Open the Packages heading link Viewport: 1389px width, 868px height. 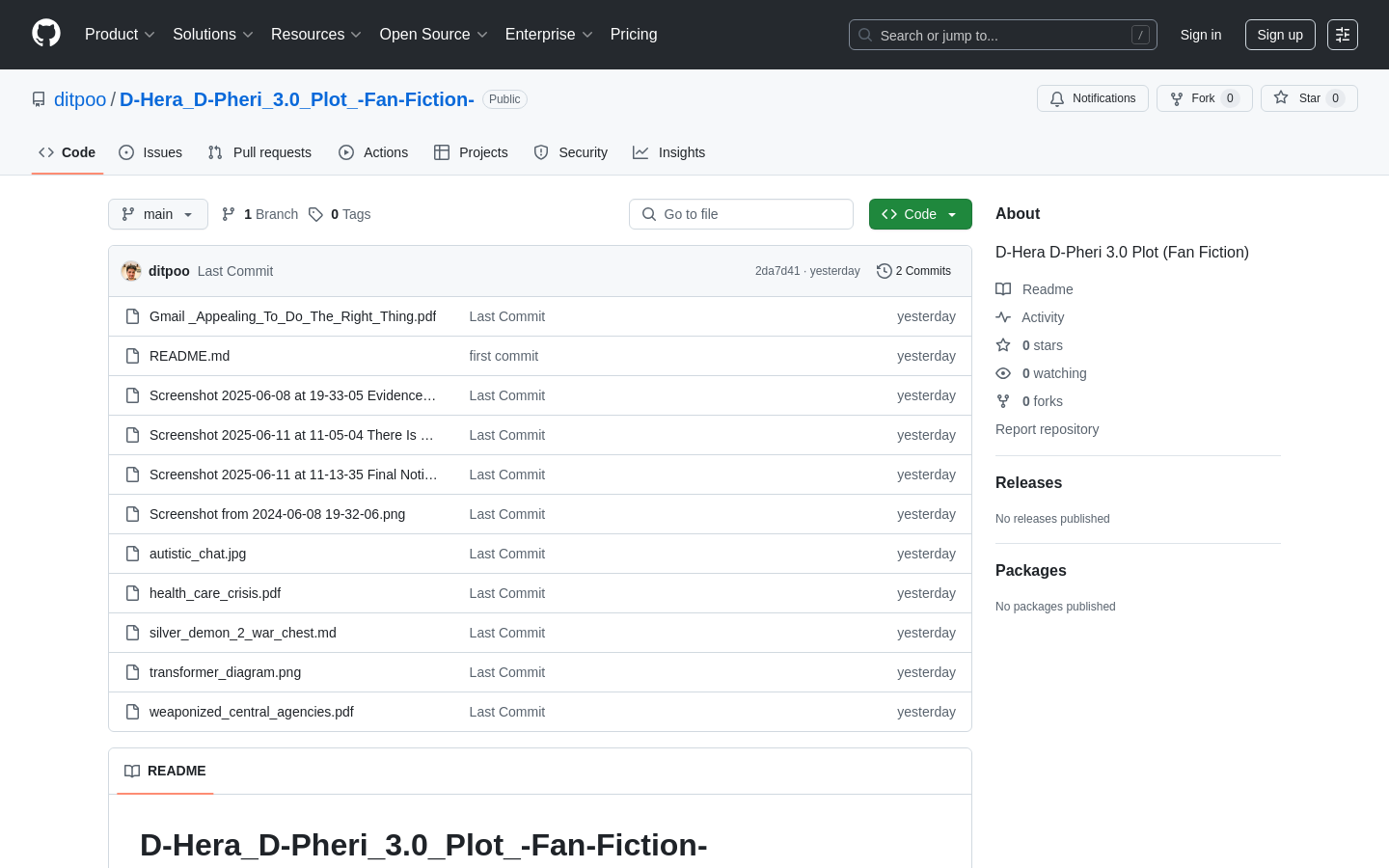click(x=1030, y=571)
